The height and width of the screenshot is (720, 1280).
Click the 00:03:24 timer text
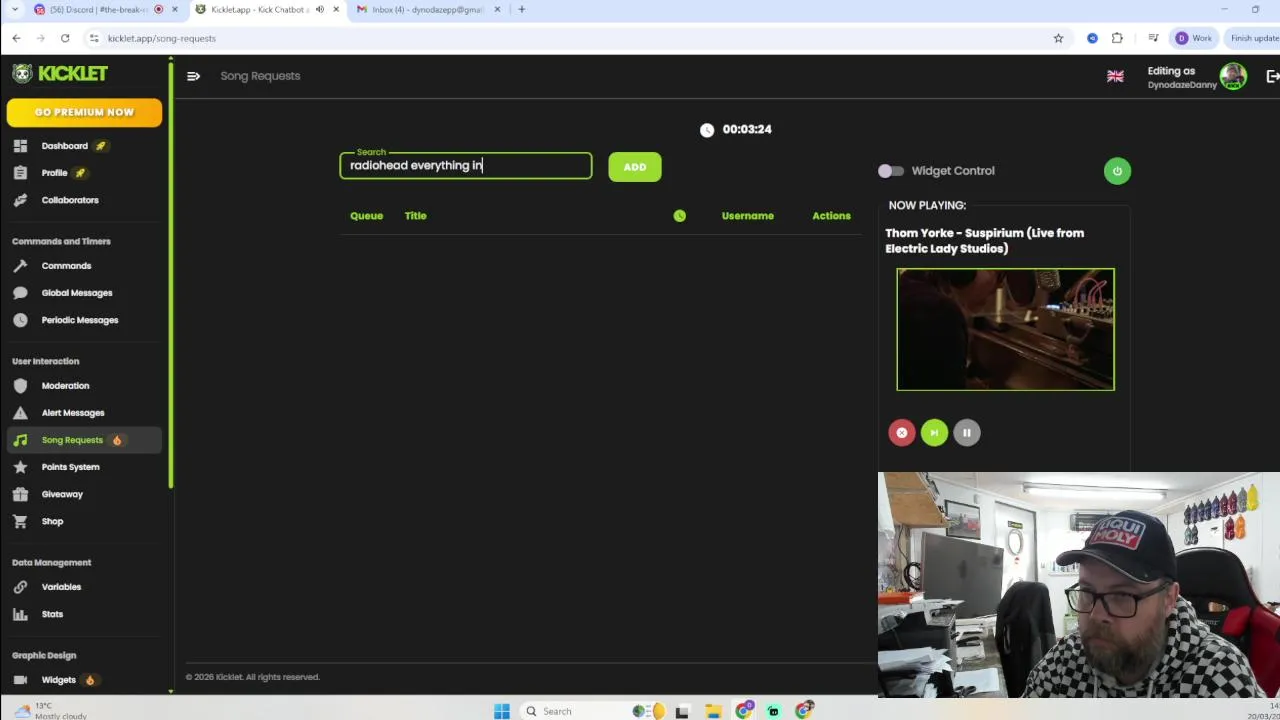pos(747,129)
